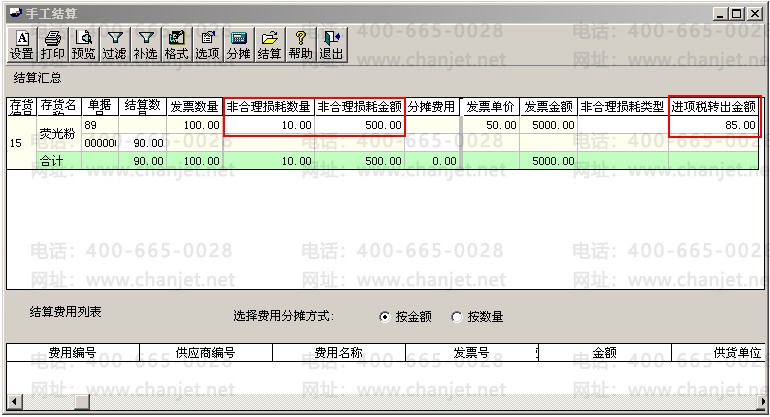This screenshot has height=417, width=770.
Task: Click the 供货单位 column header
Action: 719,353
